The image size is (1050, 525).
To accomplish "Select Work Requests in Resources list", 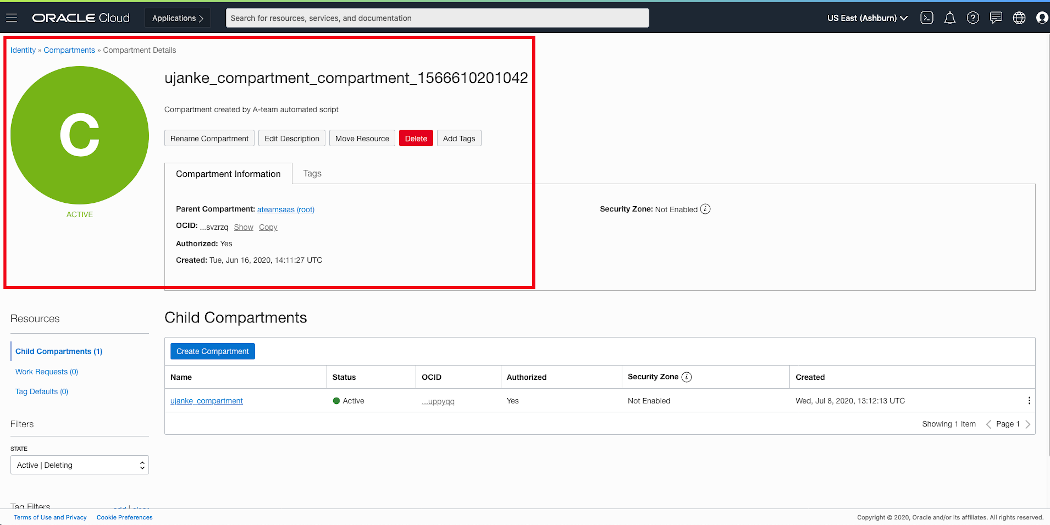I will click(46, 372).
